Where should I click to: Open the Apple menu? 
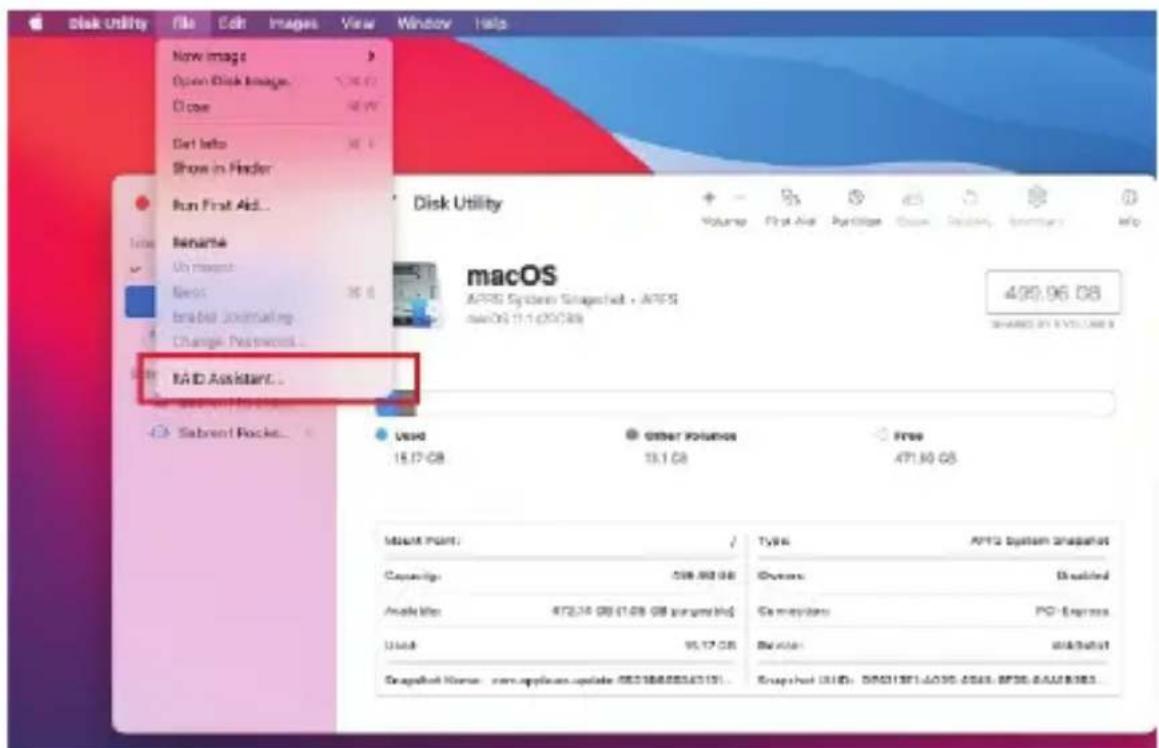point(35,23)
